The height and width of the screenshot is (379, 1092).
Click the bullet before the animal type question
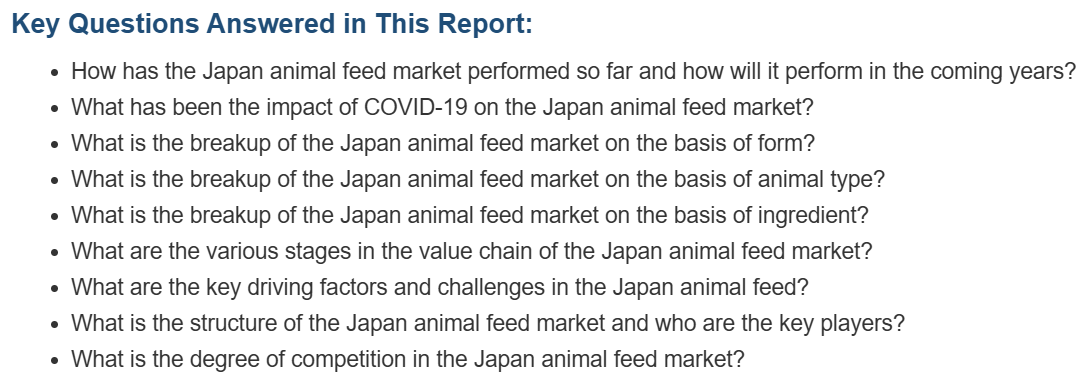[x=55, y=181]
